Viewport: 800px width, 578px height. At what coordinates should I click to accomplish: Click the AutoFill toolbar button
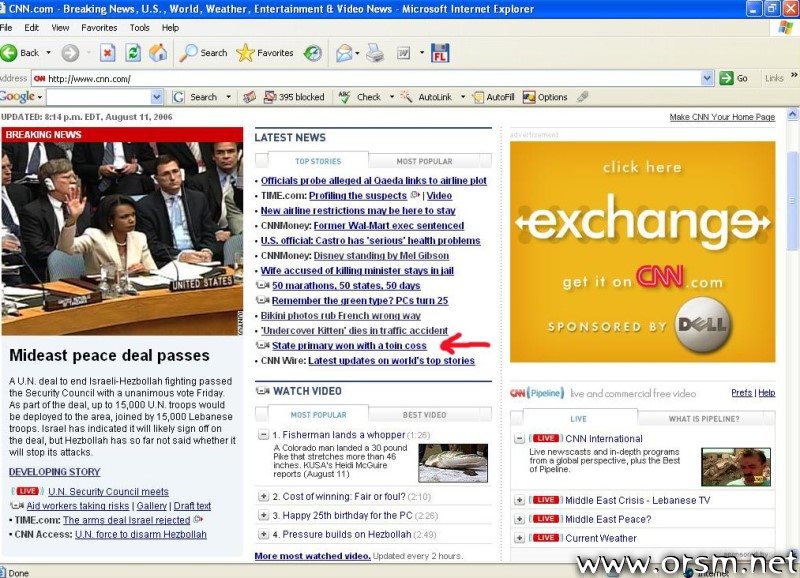click(493, 97)
